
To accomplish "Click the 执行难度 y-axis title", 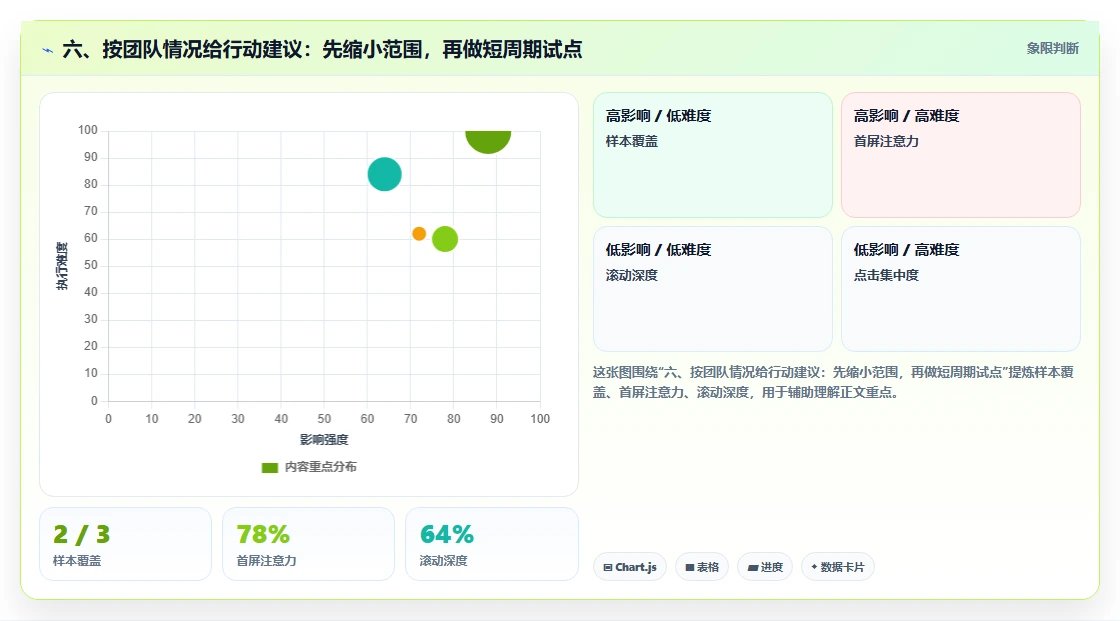I will [x=62, y=266].
